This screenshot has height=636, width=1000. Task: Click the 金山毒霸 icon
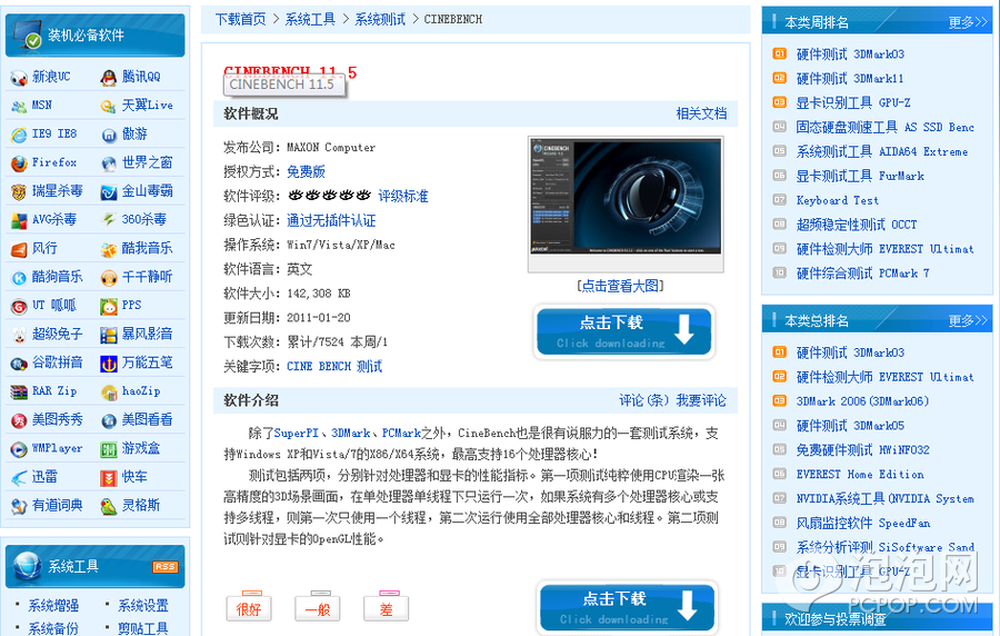(109, 192)
